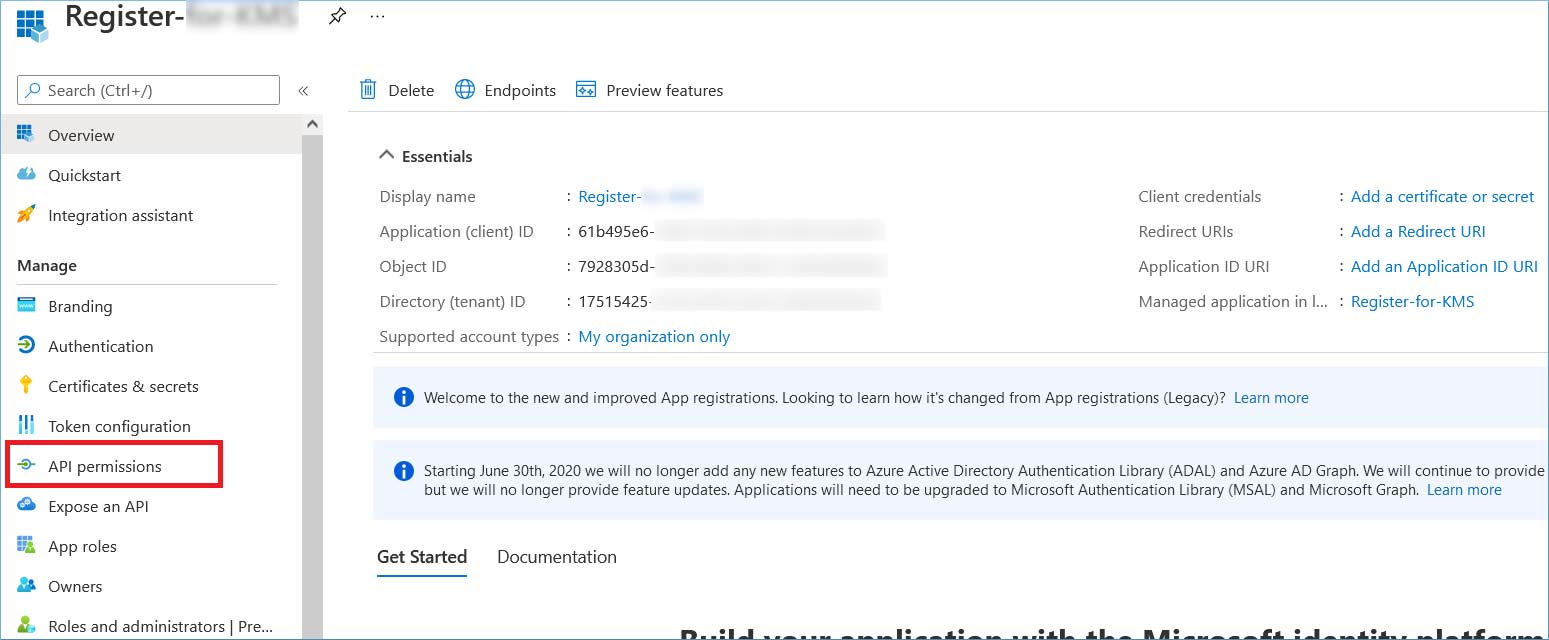
Task: Click the info icon beside the ADAL notice
Action: 403,471
